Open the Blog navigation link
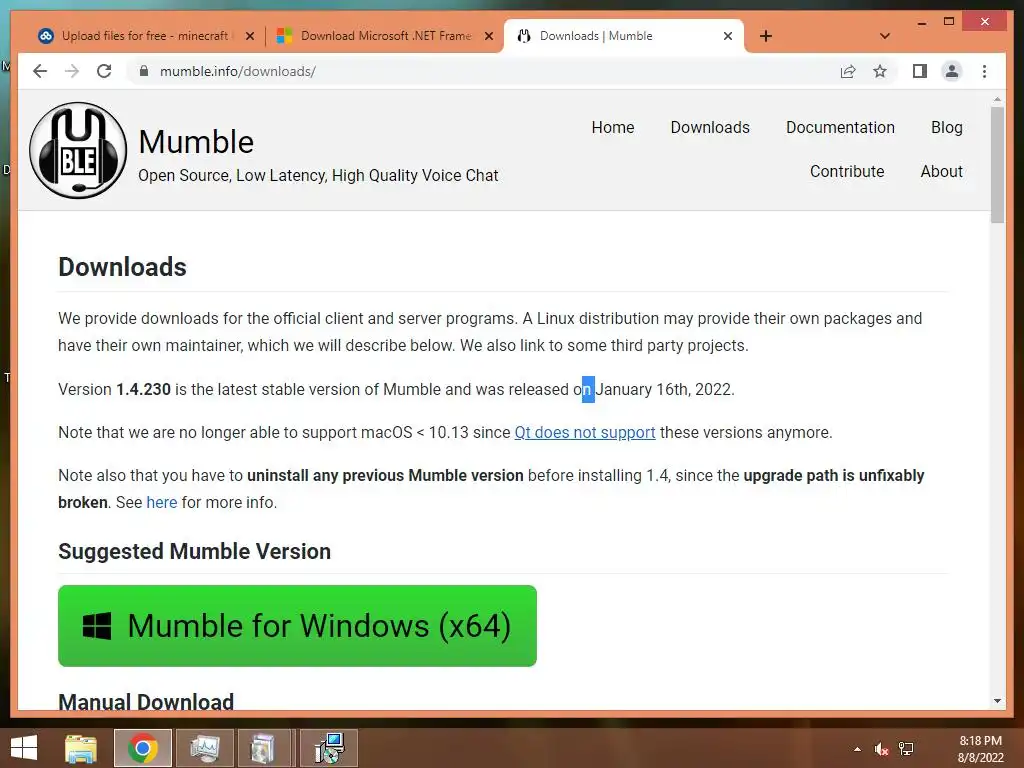This screenshot has height=768, width=1024. click(x=946, y=127)
